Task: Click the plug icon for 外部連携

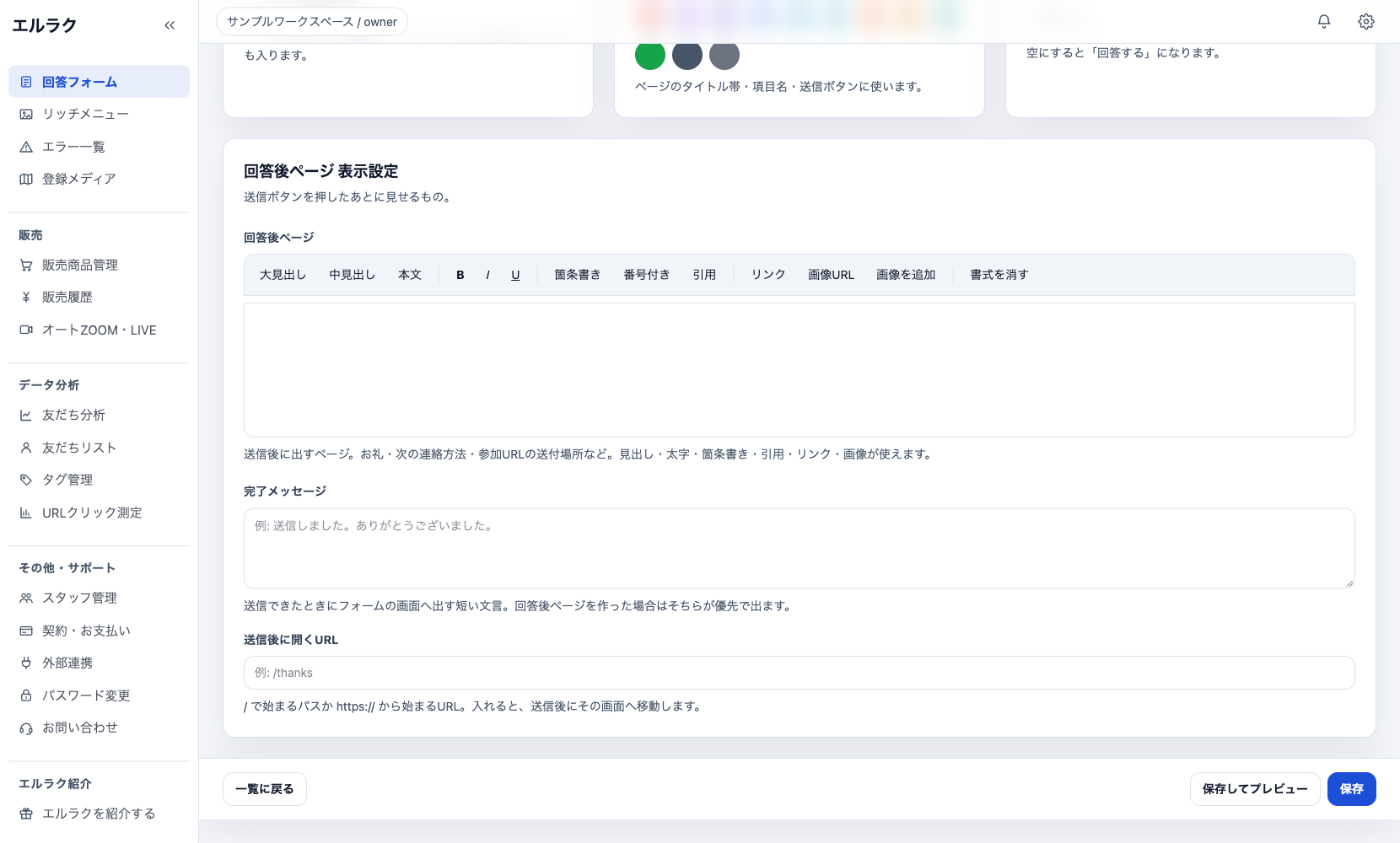Action: point(26,663)
